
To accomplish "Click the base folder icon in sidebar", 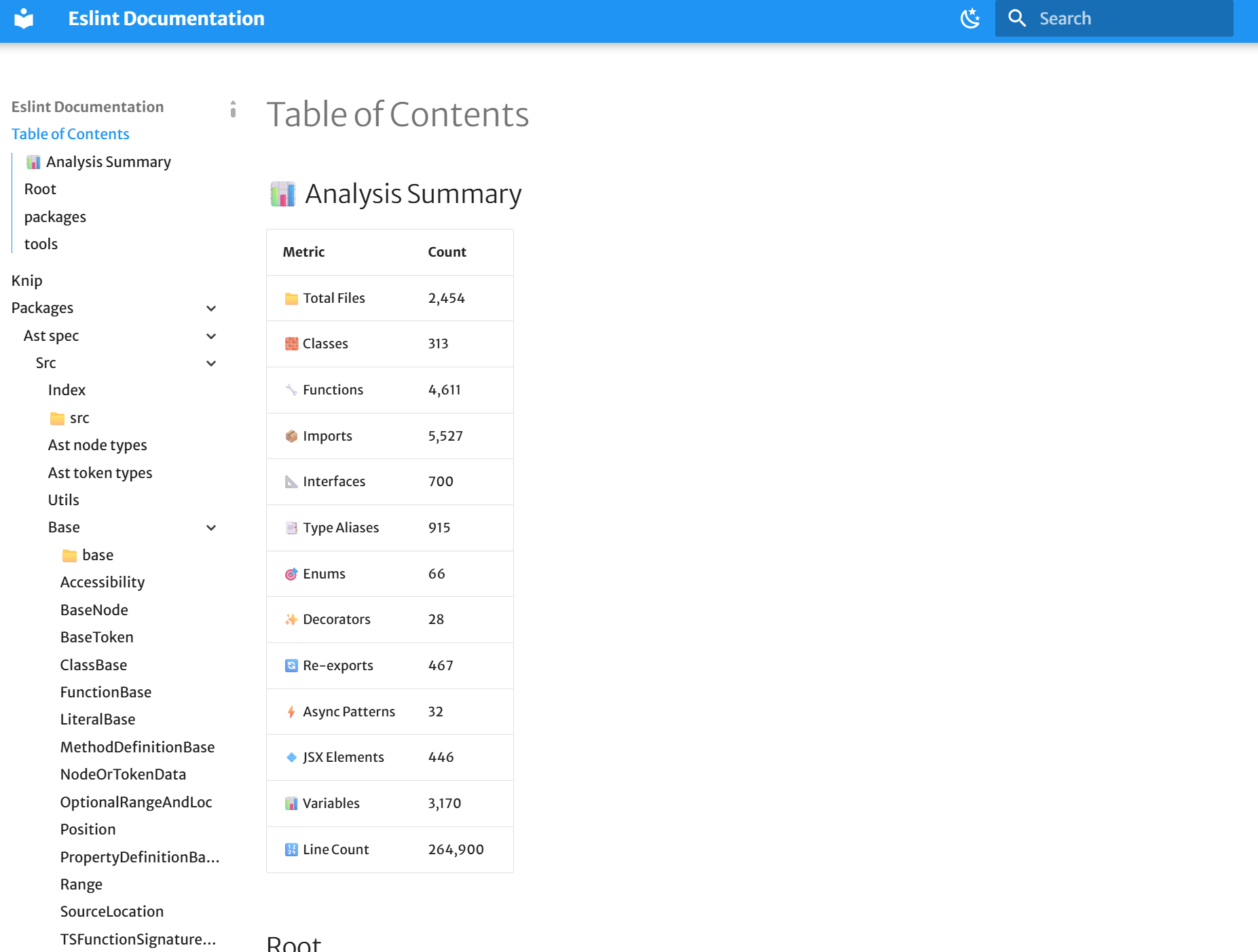I will 69,556.
